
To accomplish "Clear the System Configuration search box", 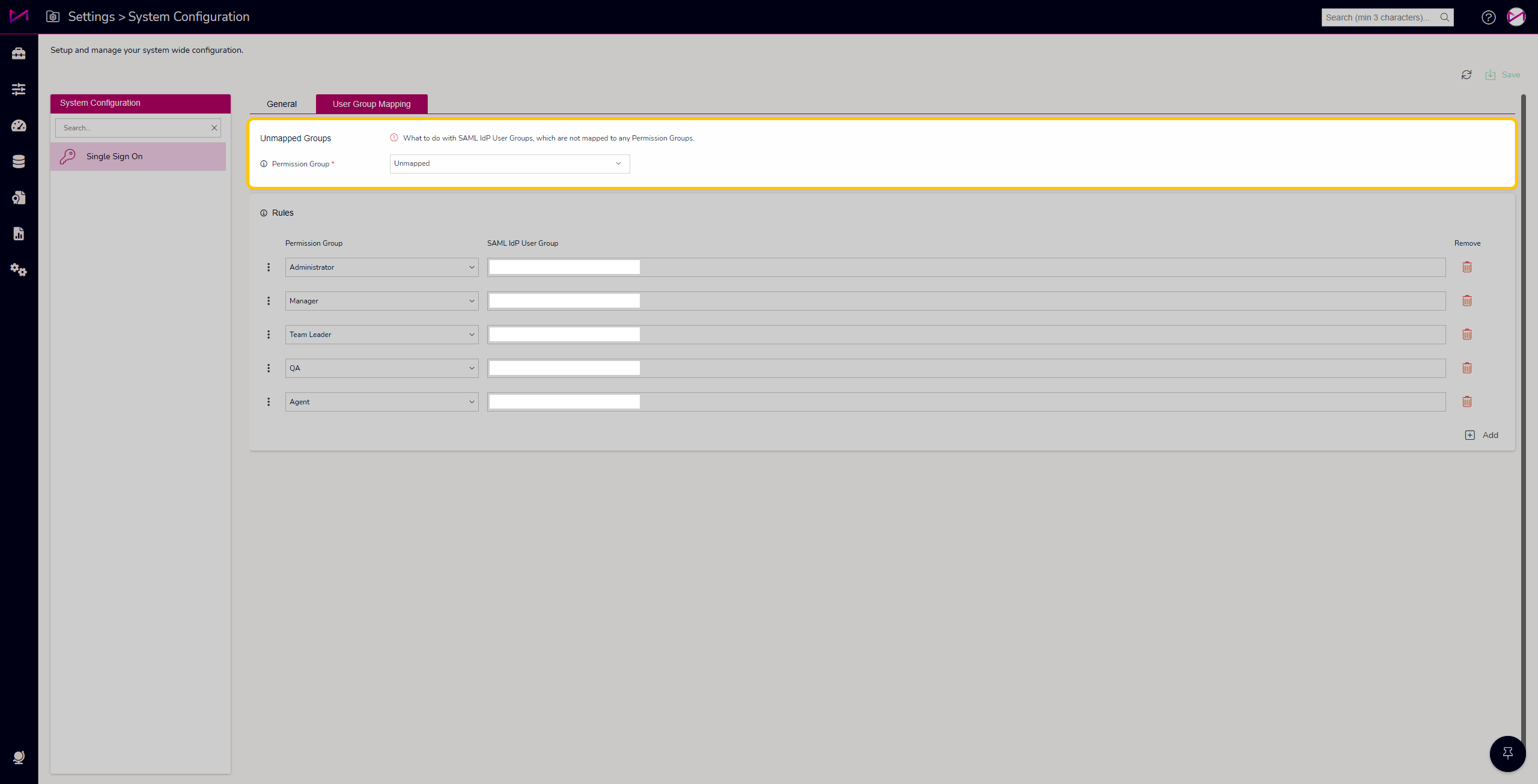I will pyautogui.click(x=214, y=128).
